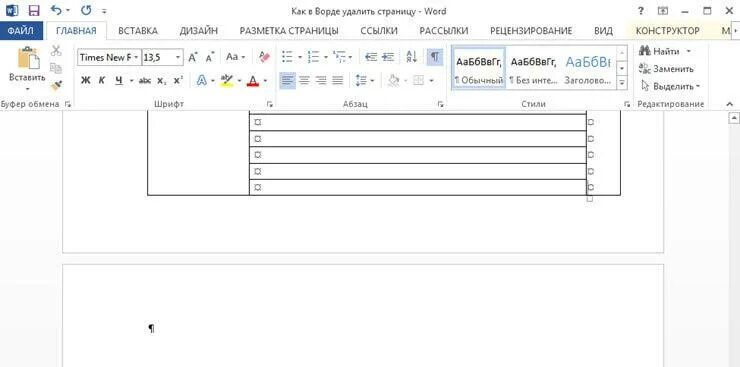Switch to the ССЫЛКИ tab
The image size is (740, 367).
point(379,31)
